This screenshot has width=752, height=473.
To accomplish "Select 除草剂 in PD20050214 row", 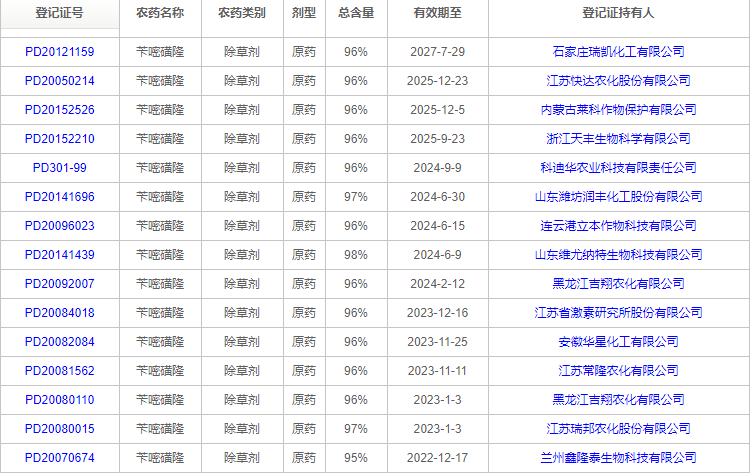I will [x=242, y=81].
